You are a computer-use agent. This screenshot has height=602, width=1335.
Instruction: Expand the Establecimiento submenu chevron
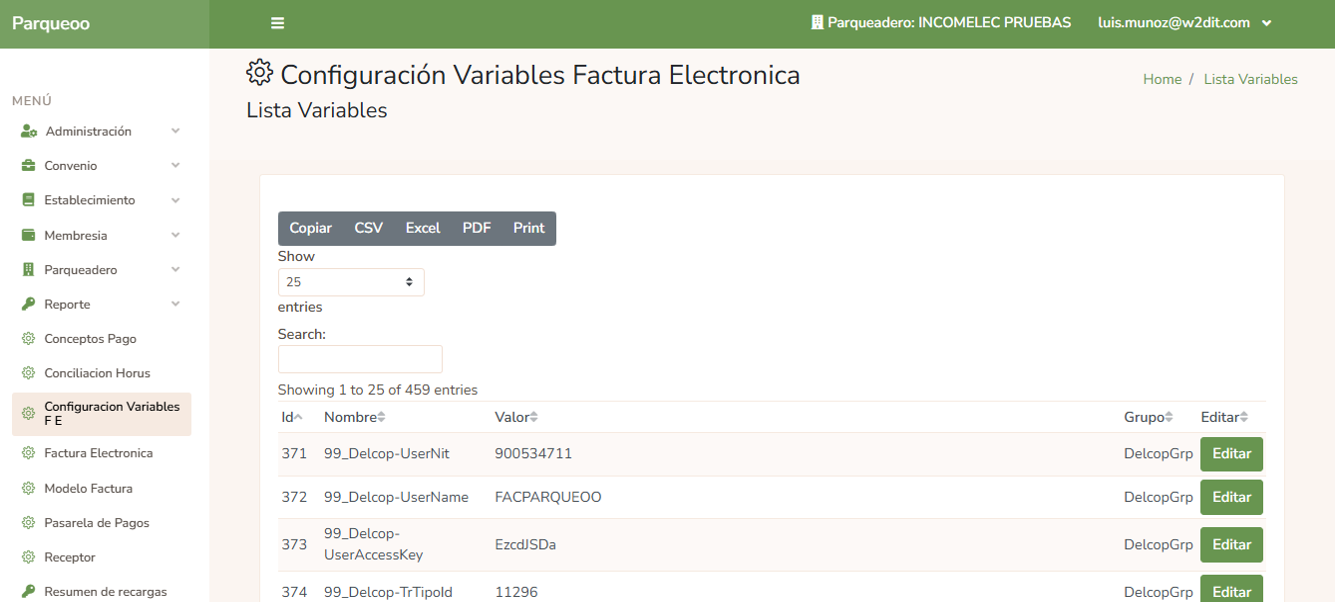(x=175, y=200)
